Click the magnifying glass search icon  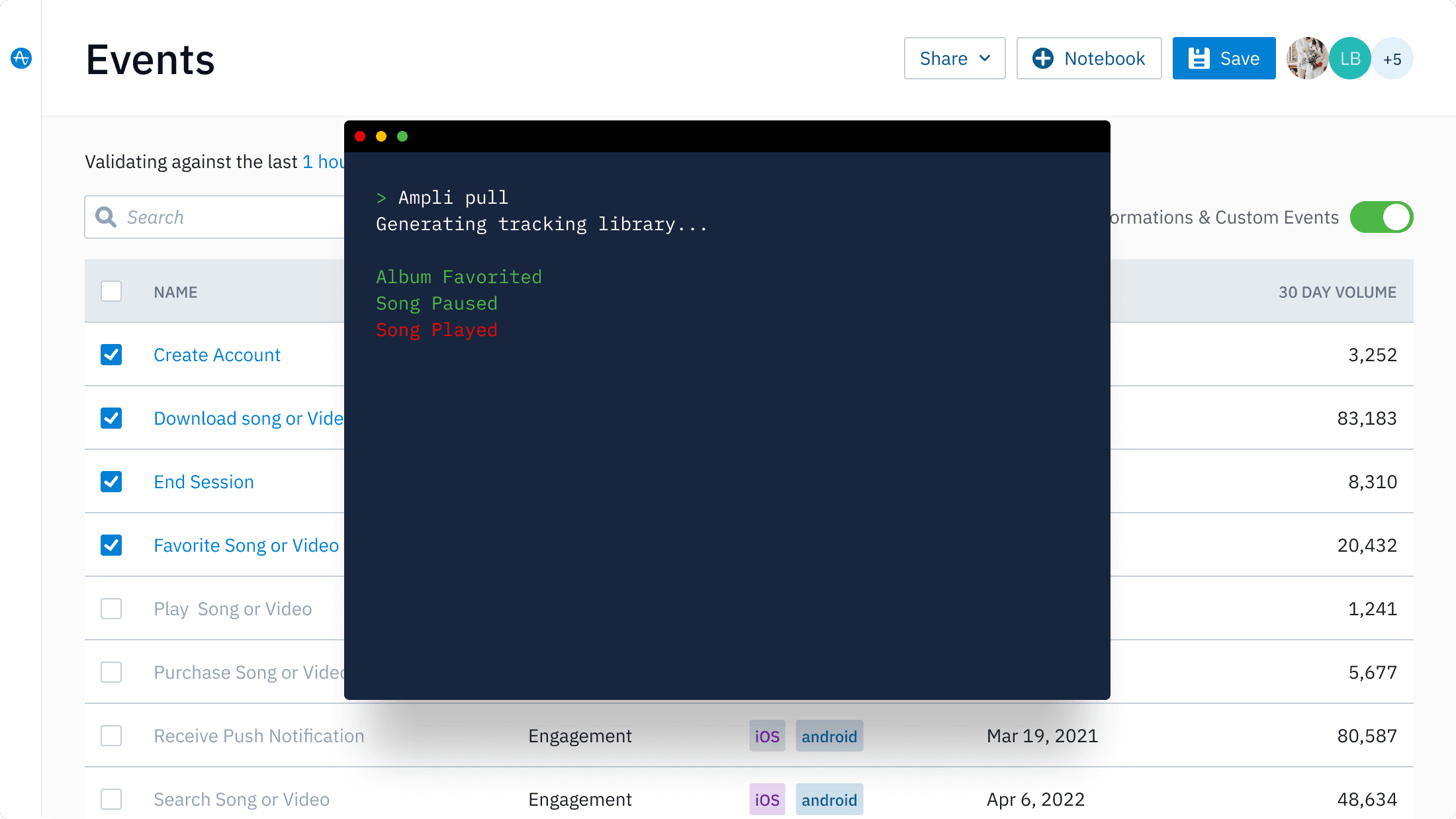106,217
